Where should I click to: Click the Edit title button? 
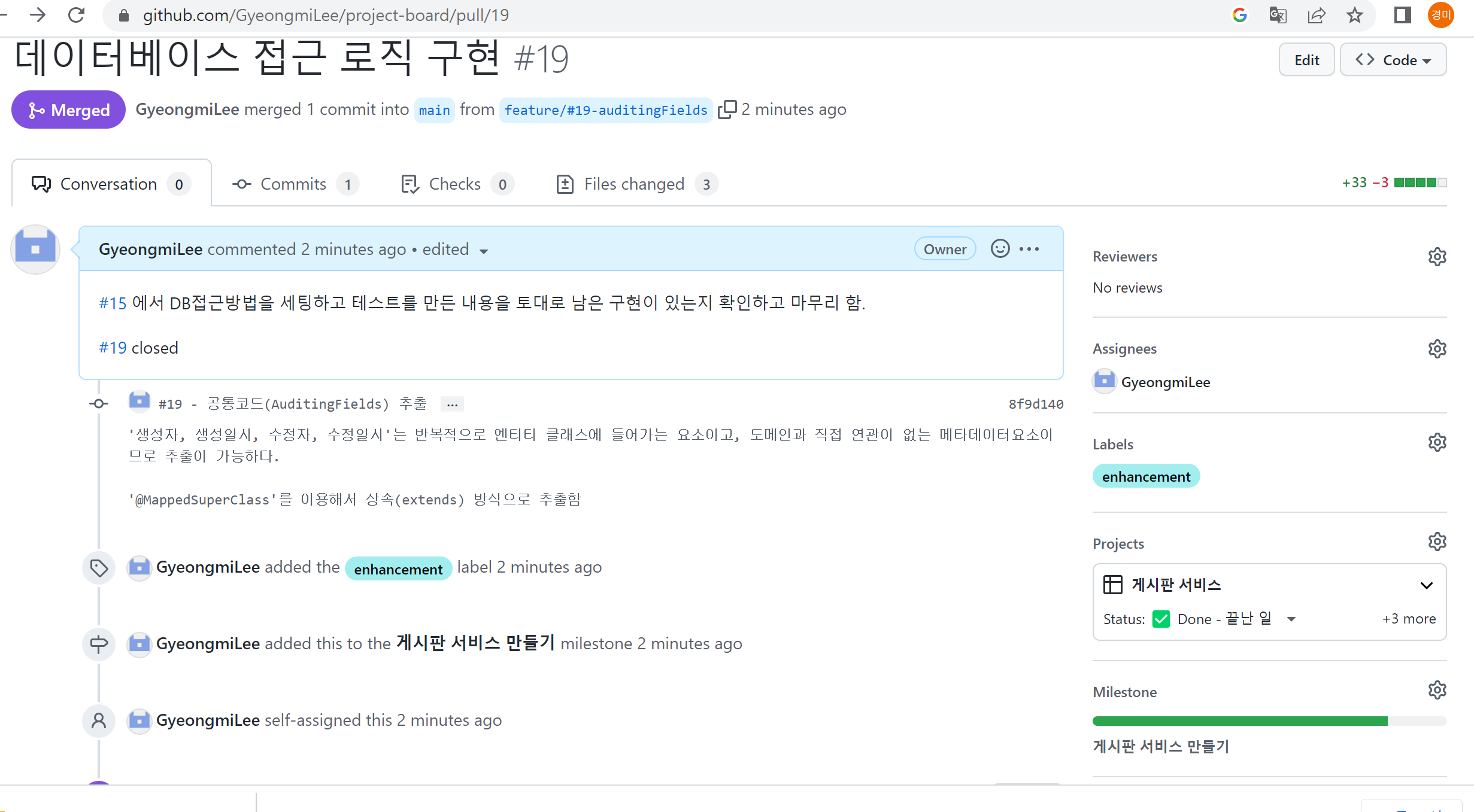[x=1306, y=60]
